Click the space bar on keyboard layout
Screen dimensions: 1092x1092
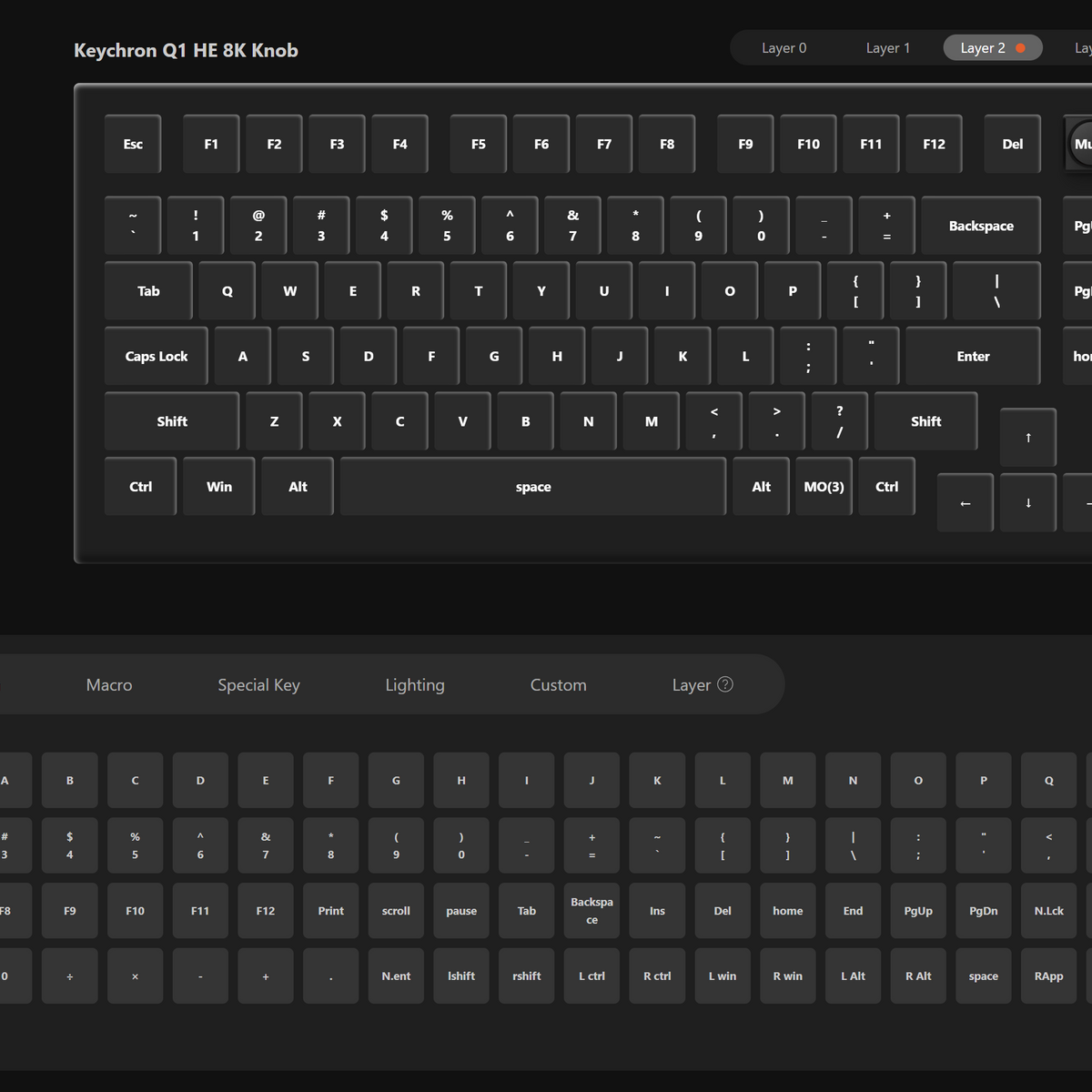coord(532,487)
